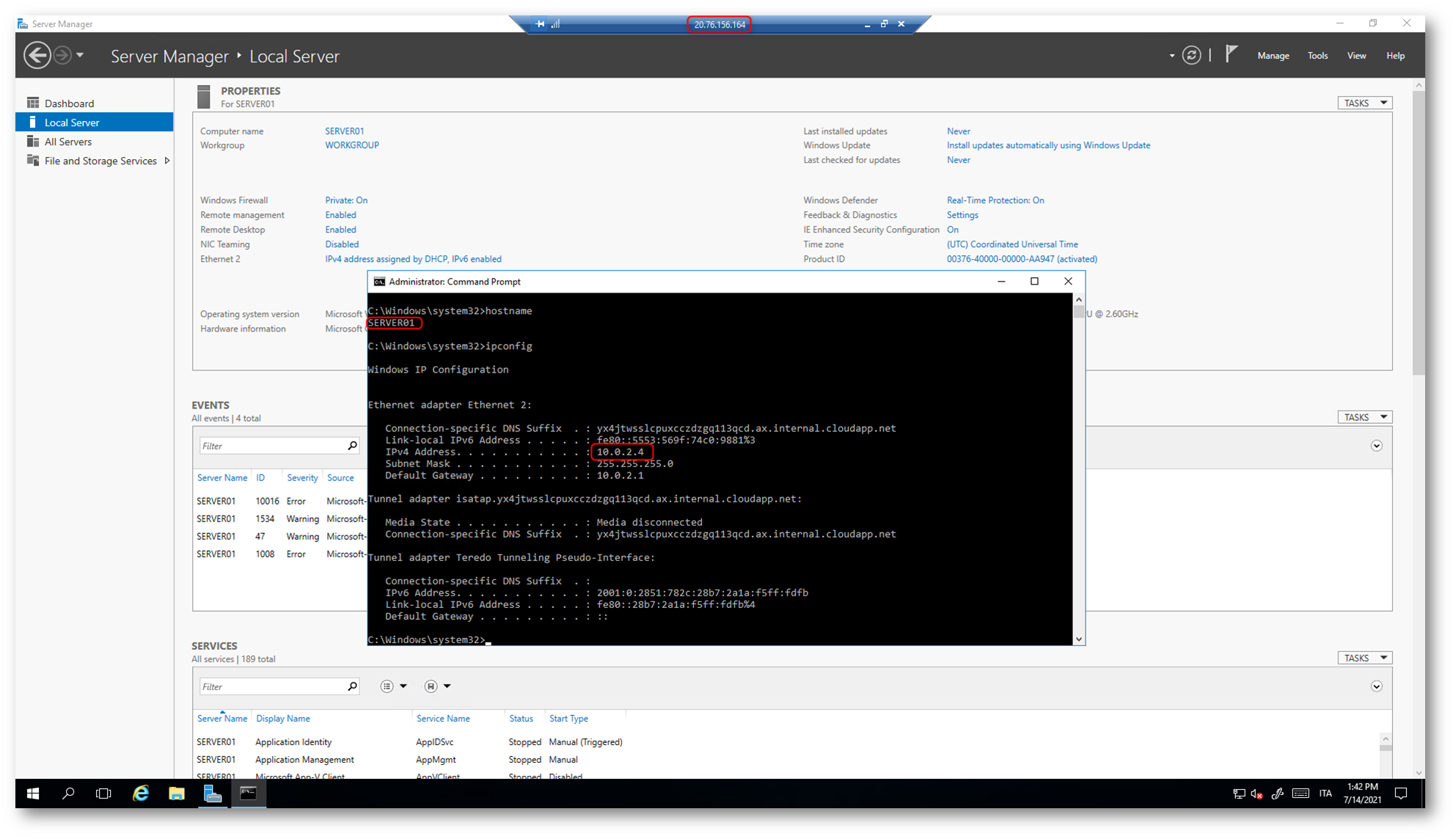Screen dimensions: 1456x839
Task: Open the Manage menu
Action: pyautogui.click(x=1273, y=56)
